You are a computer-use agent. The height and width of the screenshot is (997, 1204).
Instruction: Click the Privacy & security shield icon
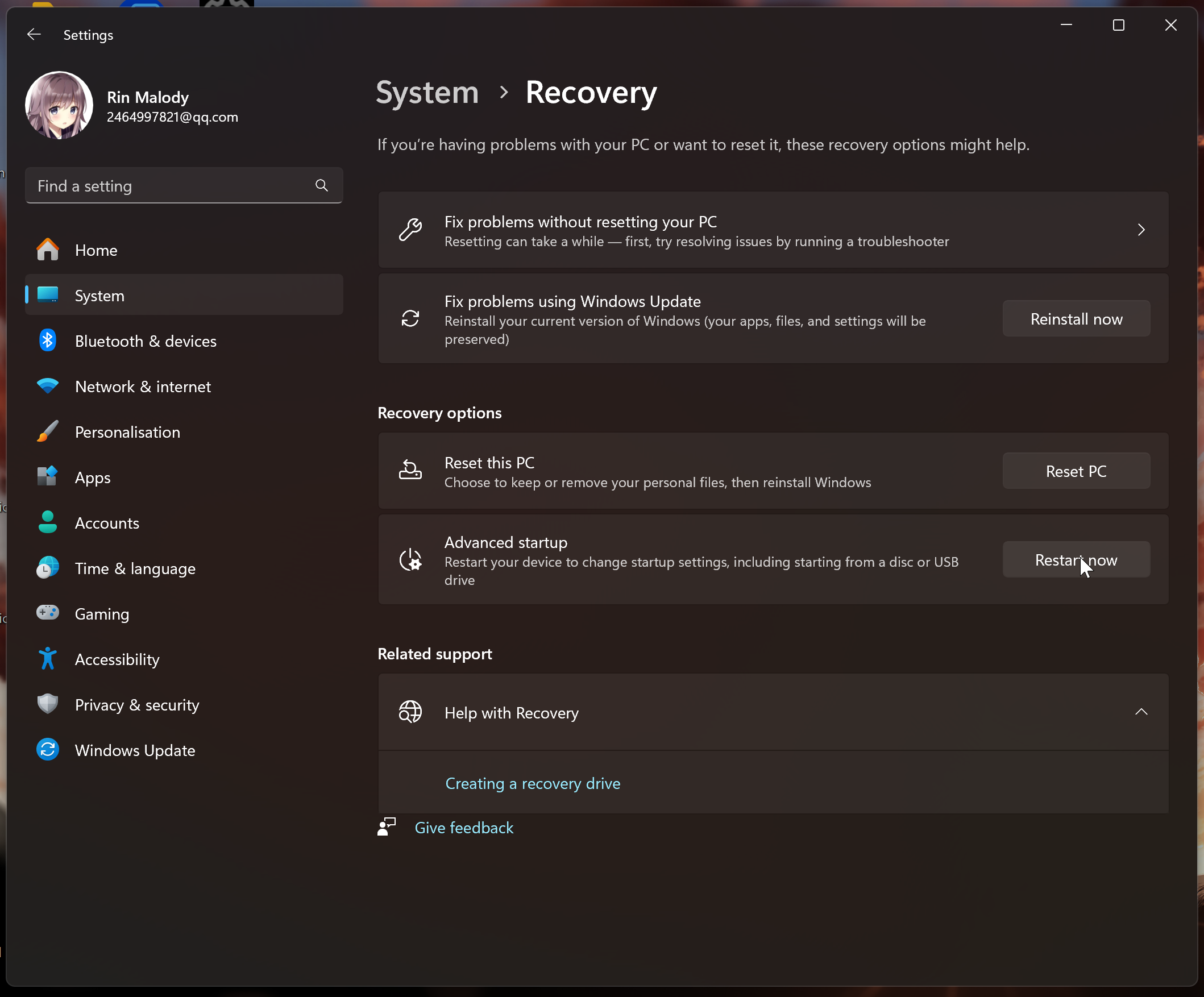[x=48, y=704]
